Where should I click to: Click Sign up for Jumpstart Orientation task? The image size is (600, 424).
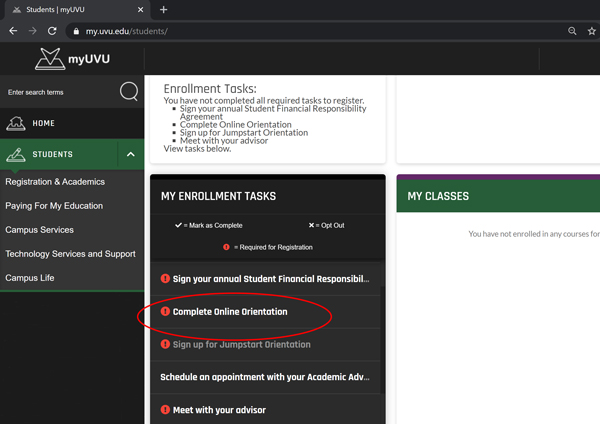[266, 344]
